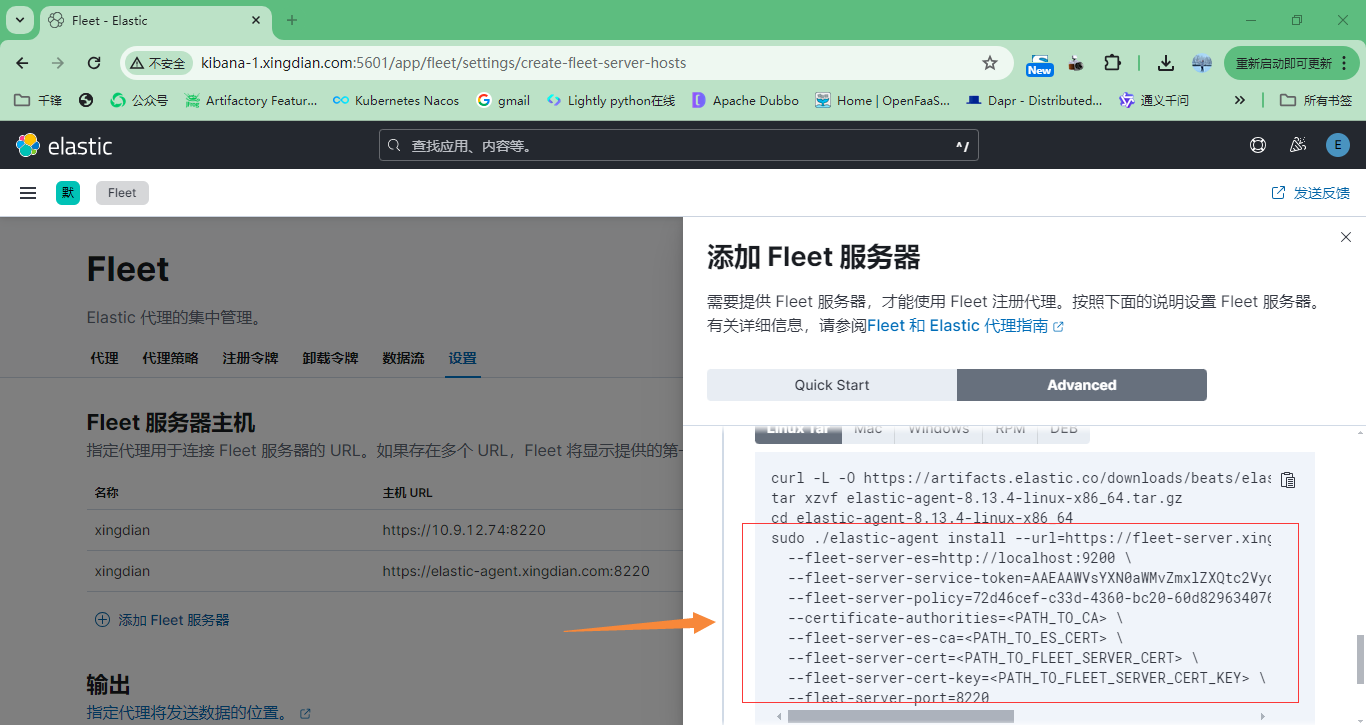Click the Fleet breadcrumb
The width and height of the screenshot is (1366, 725).
click(x=122, y=193)
